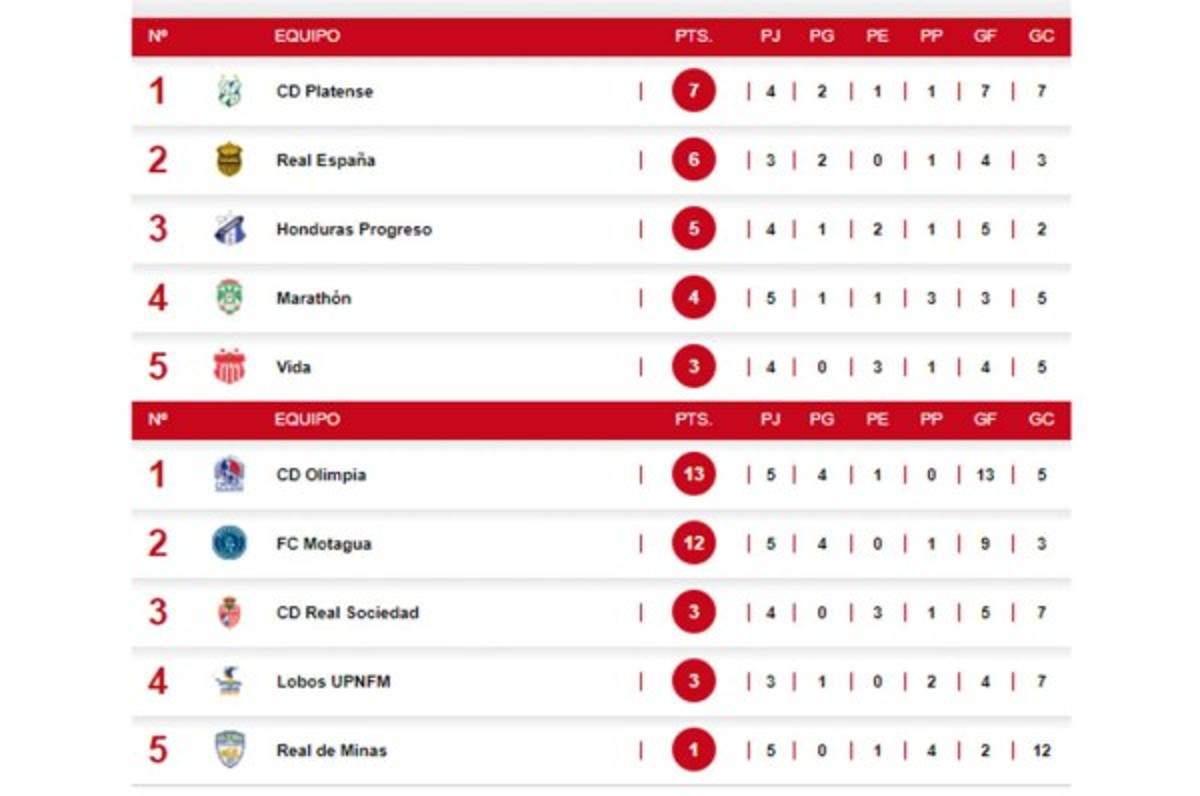1200x796 pixels.
Task: Click the Lobos UPNFM team crest
Action: pos(229,681)
